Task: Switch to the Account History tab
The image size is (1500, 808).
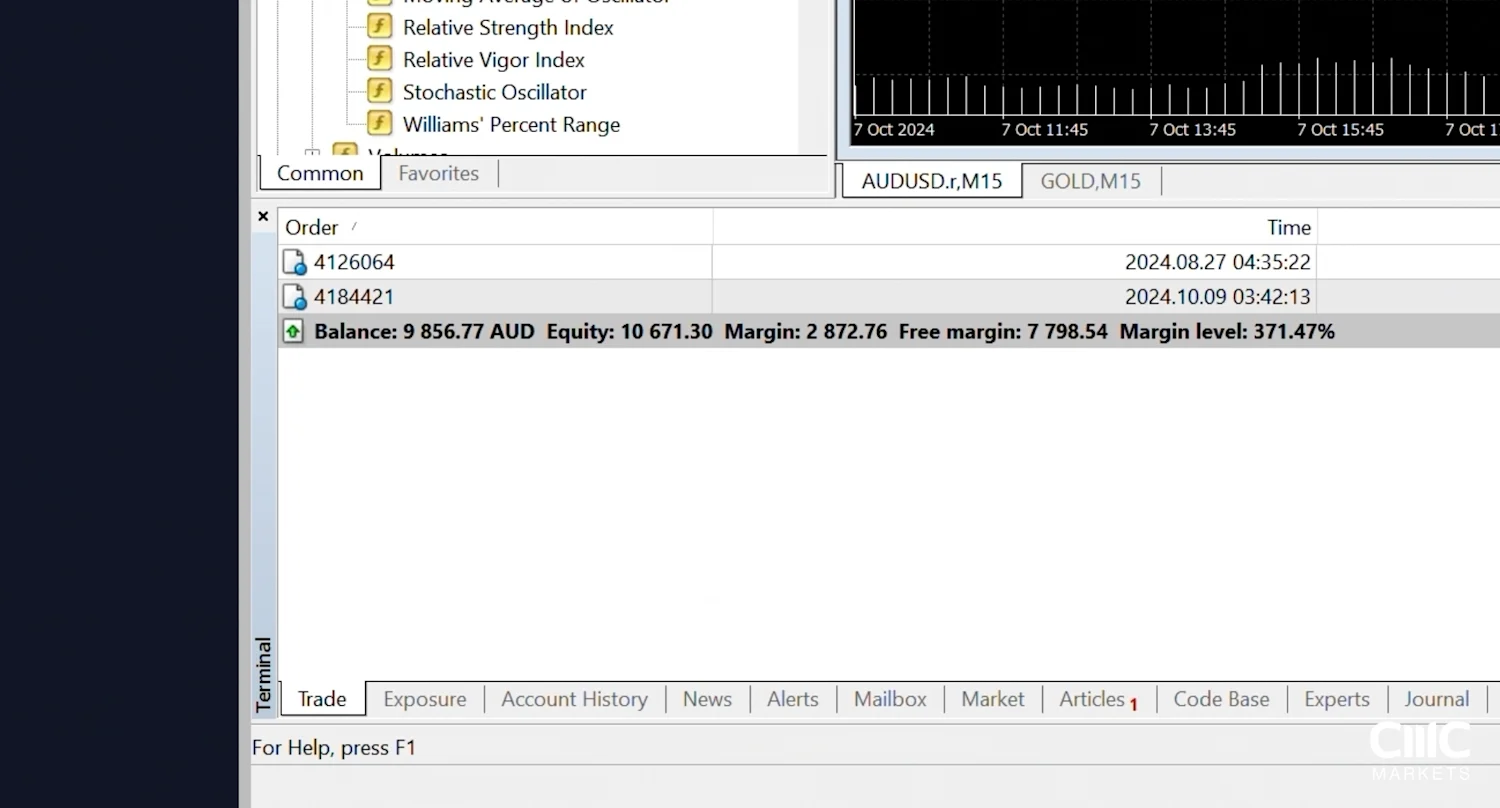Action: 574,698
